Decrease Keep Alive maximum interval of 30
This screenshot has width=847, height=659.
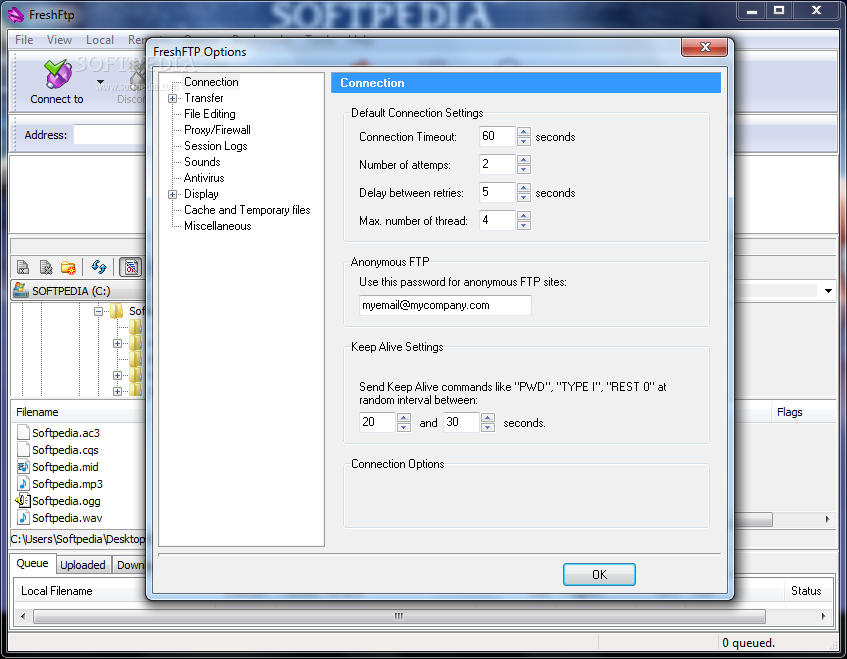[488, 427]
